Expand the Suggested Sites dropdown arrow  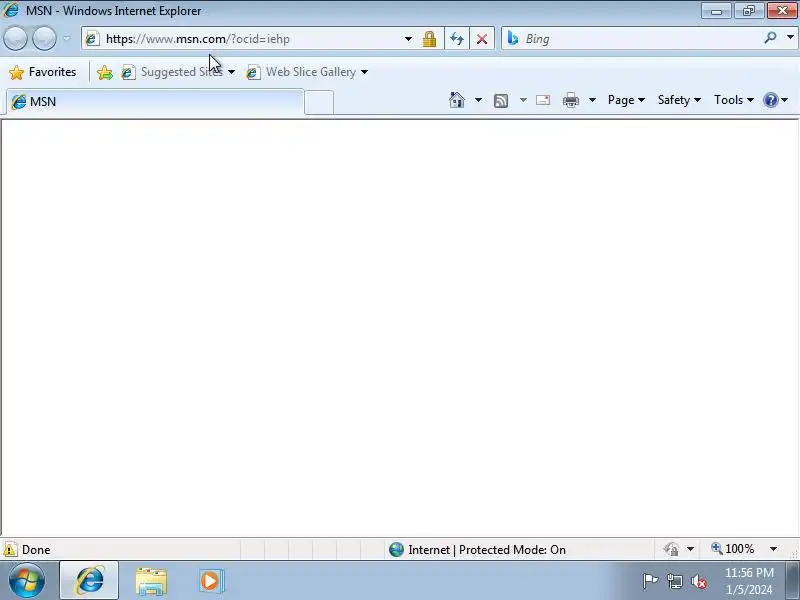coord(231,72)
